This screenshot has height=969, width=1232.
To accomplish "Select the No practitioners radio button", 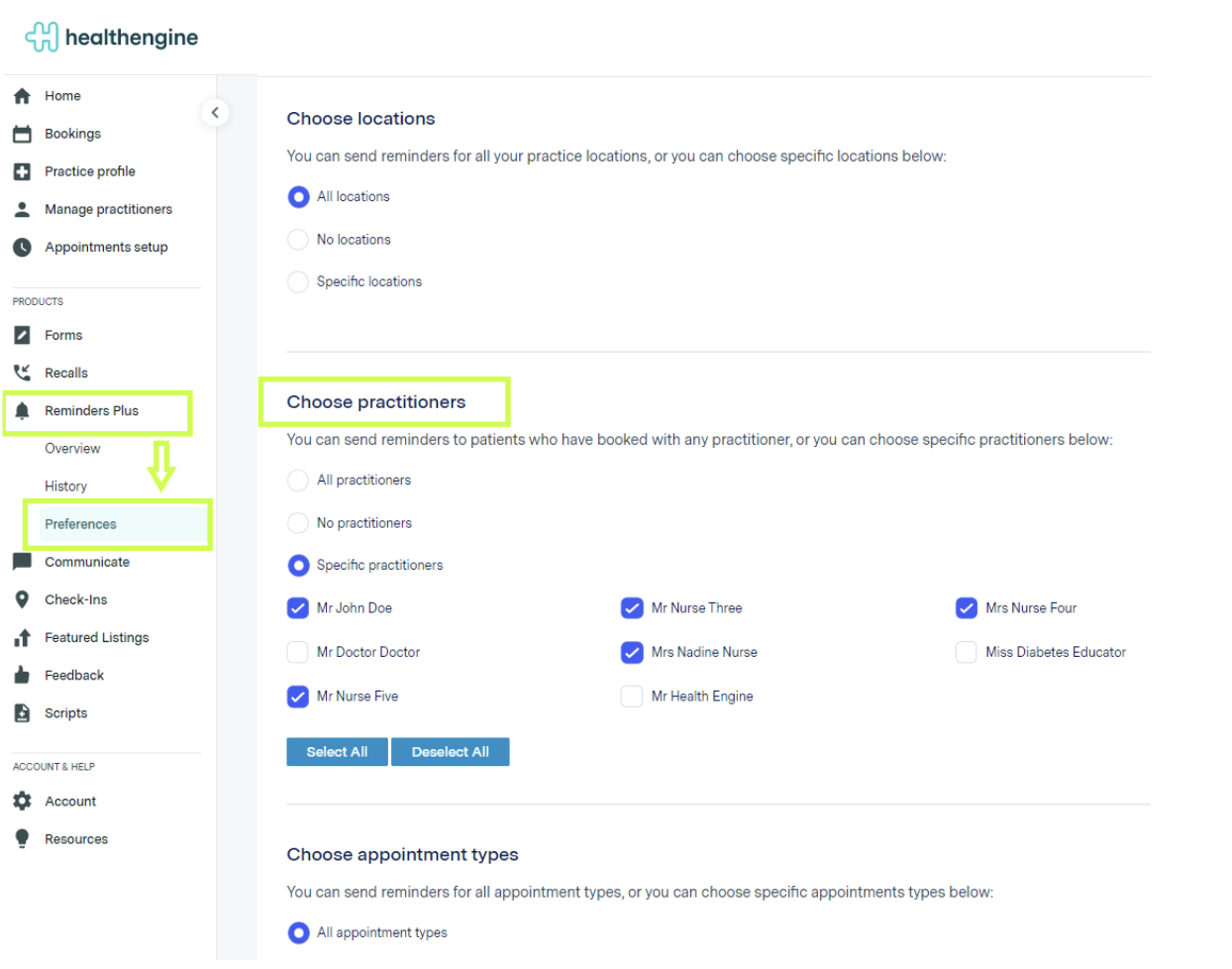I will tap(298, 523).
